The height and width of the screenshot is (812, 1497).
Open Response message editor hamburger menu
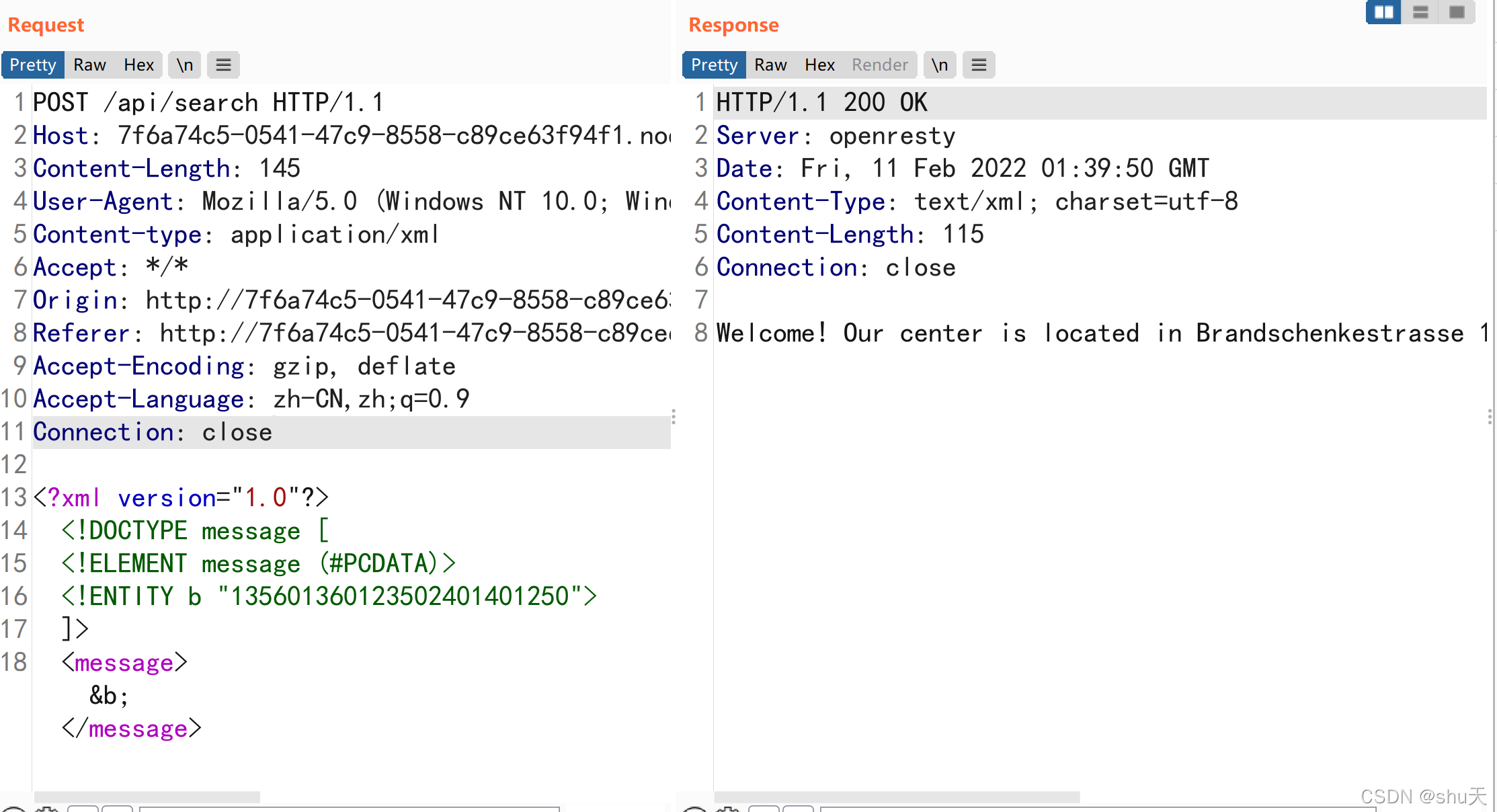click(979, 65)
